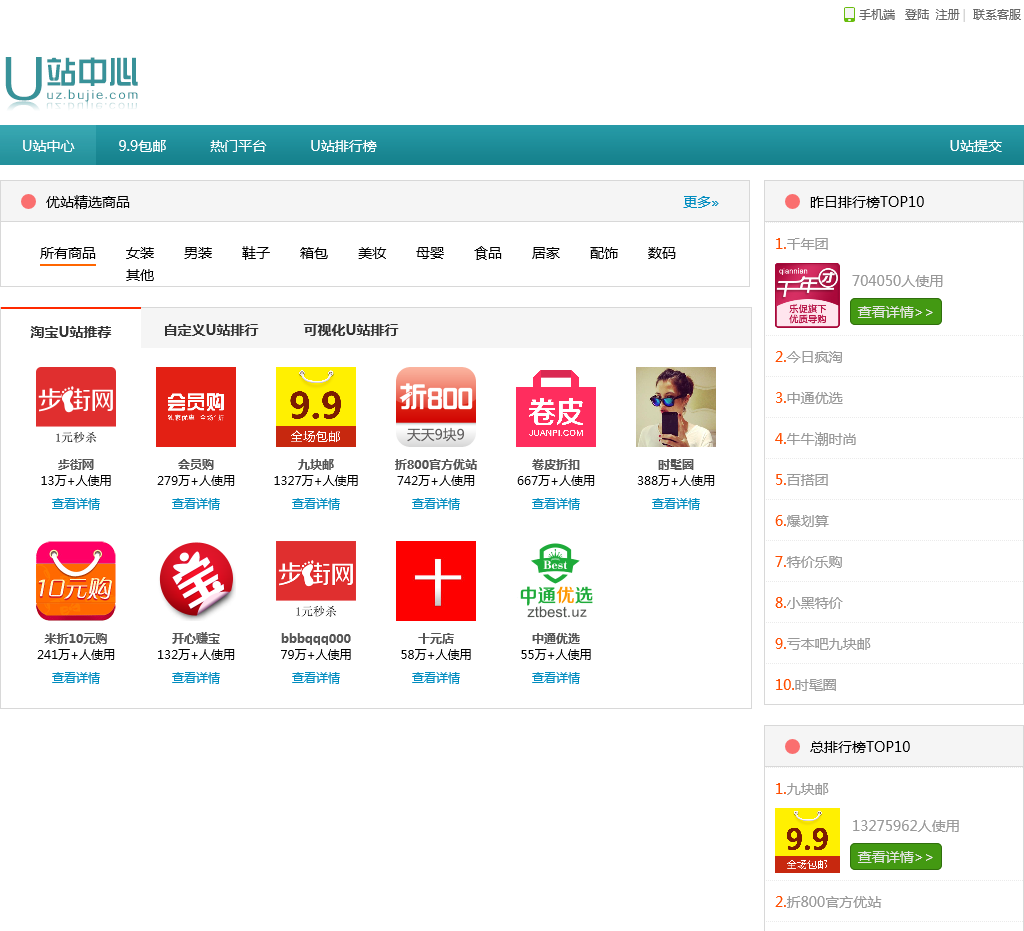The height and width of the screenshot is (931, 1024).
Task: Open 5.百搭团 in the ranking
Action: point(801,480)
